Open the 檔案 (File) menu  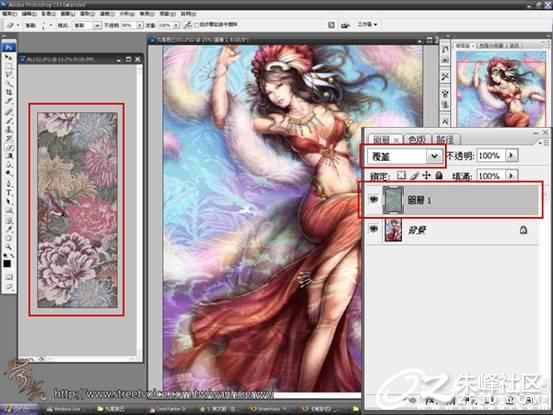tap(10, 14)
